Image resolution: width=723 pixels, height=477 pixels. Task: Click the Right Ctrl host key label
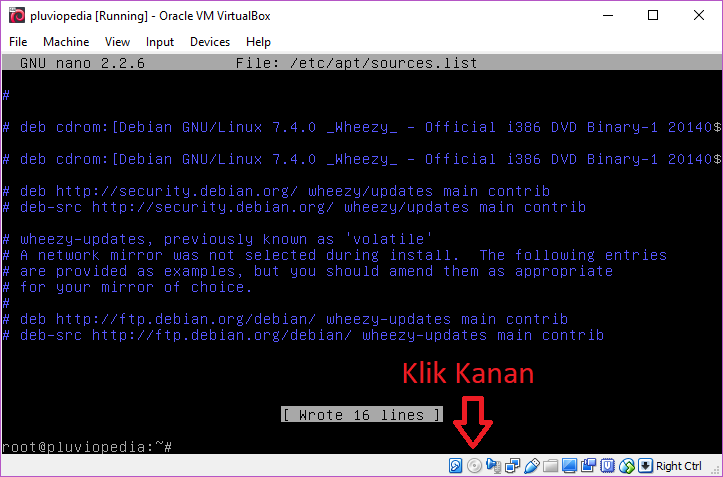[679, 466]
